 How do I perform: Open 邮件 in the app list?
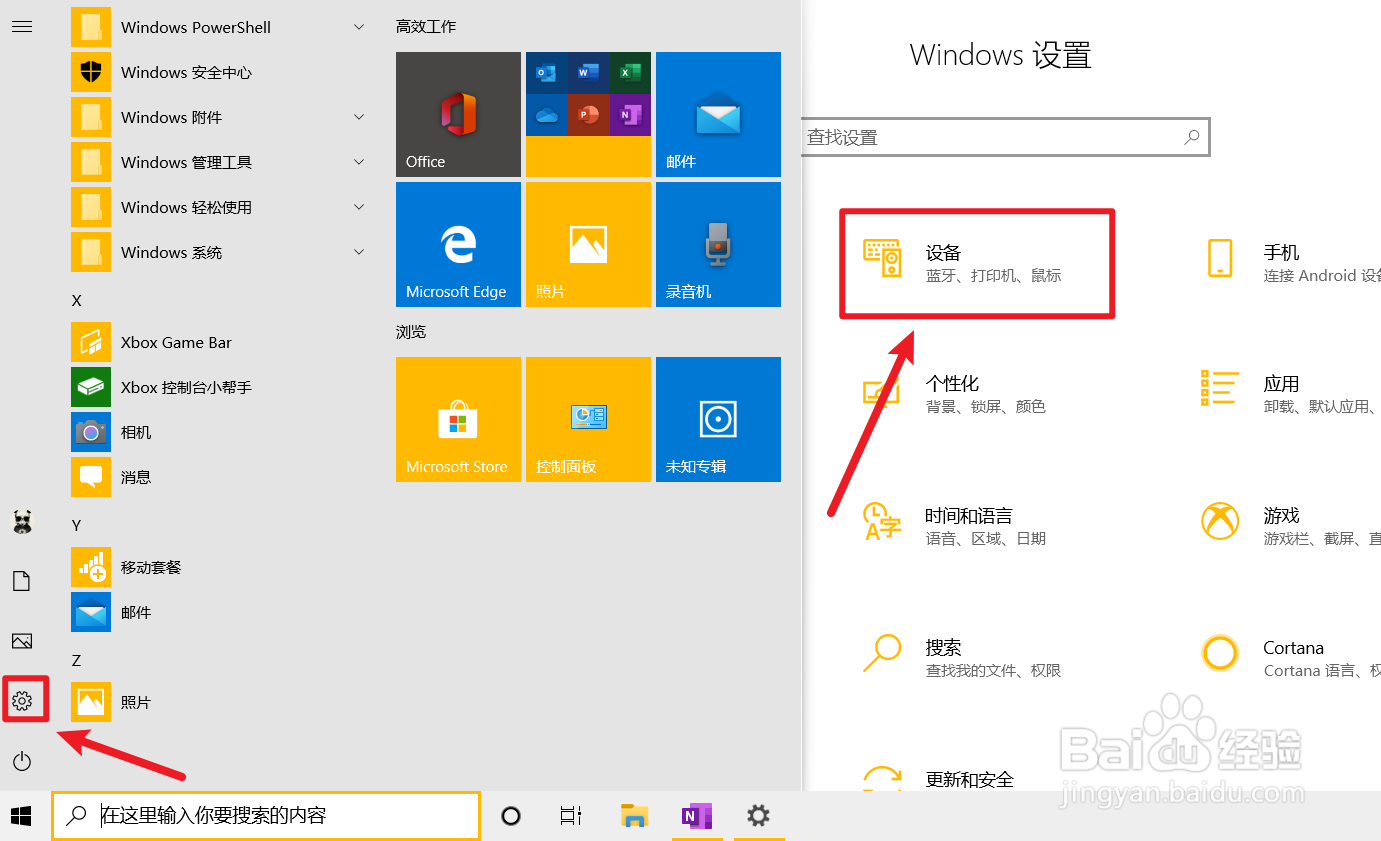(220, 612)
